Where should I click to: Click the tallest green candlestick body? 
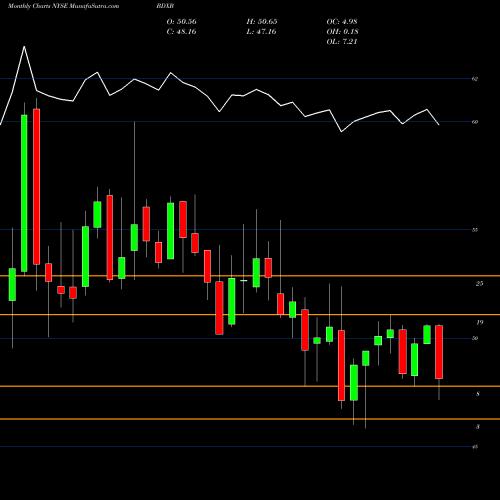click(x=24, y=193)
